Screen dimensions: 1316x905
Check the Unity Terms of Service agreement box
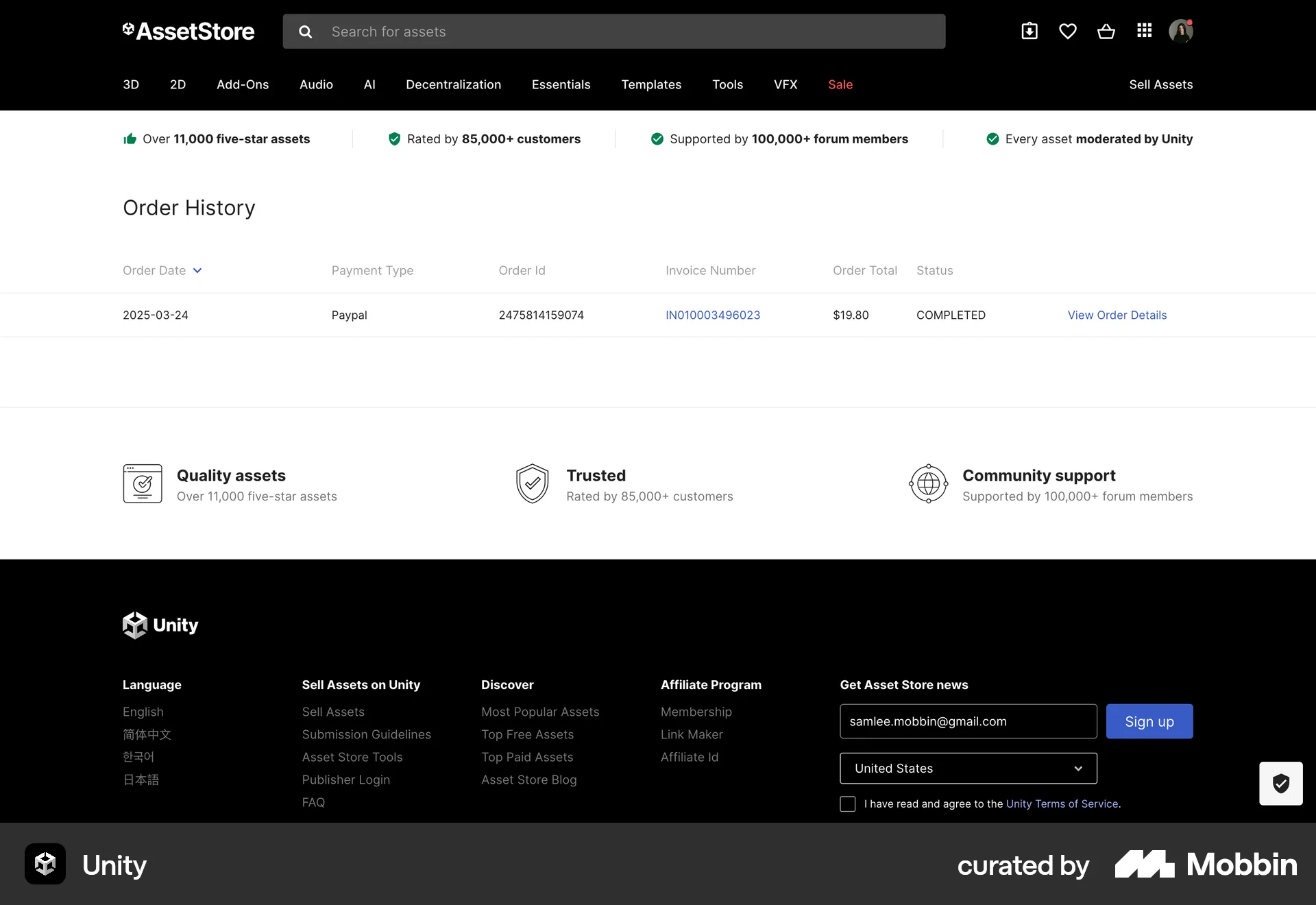tap(847, 804)
